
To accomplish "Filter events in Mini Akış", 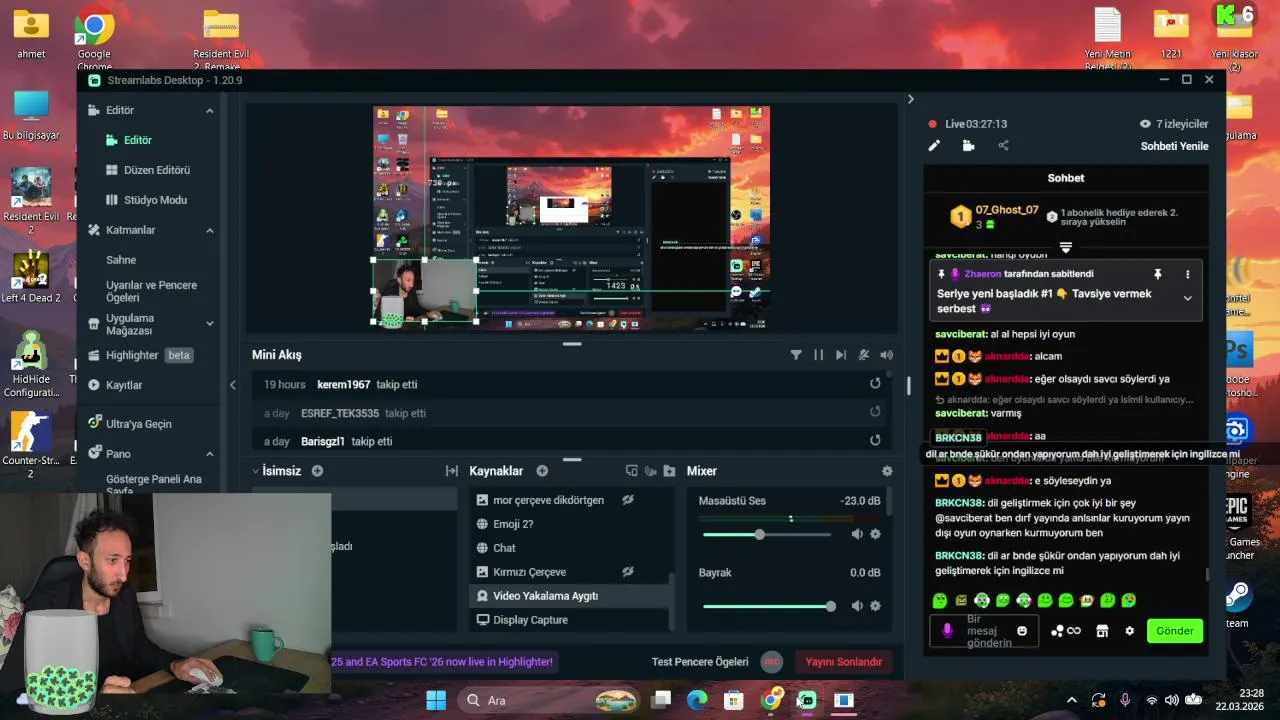I will tap(796, 355).
